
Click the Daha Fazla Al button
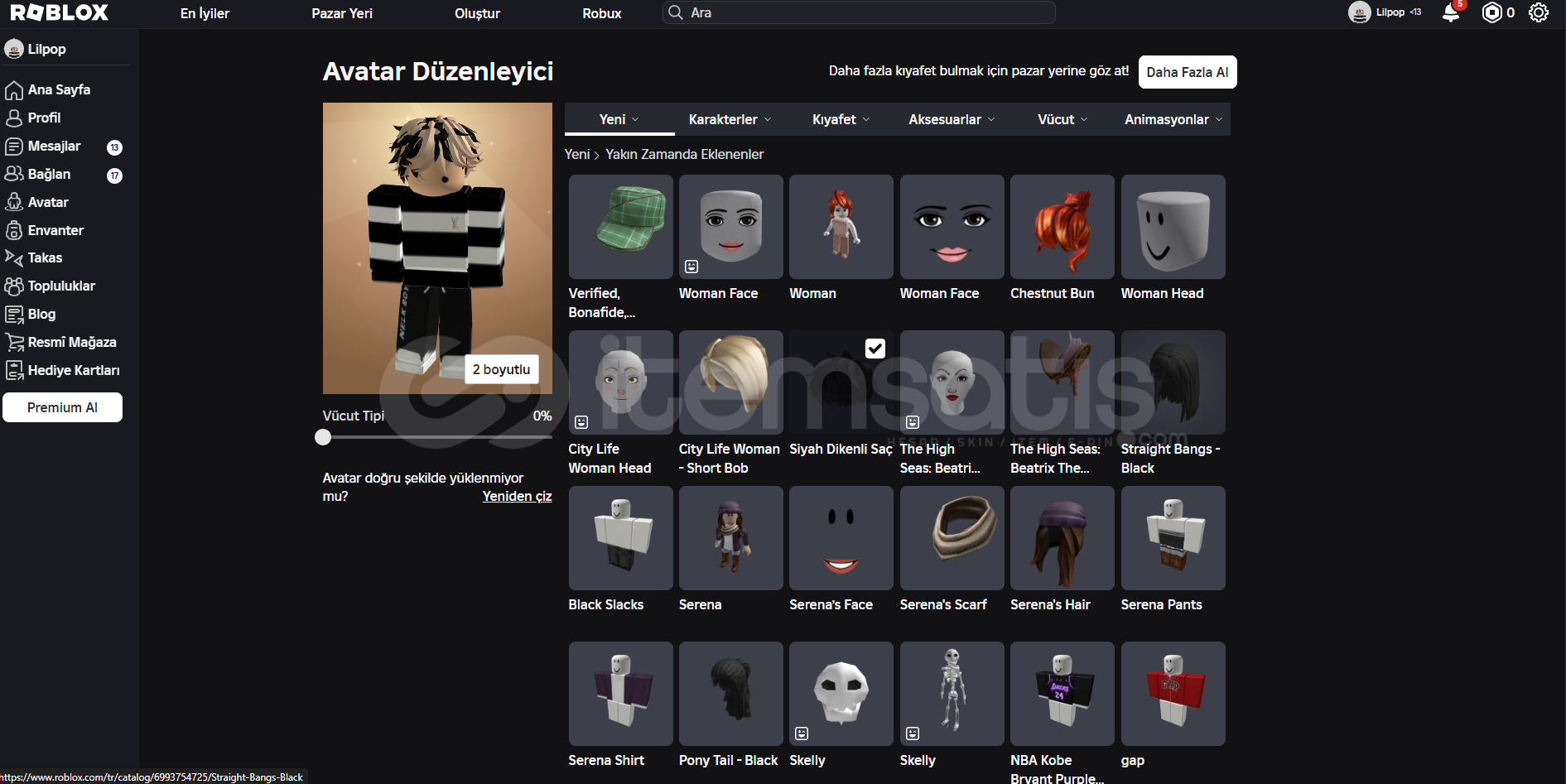point(1187,72)
